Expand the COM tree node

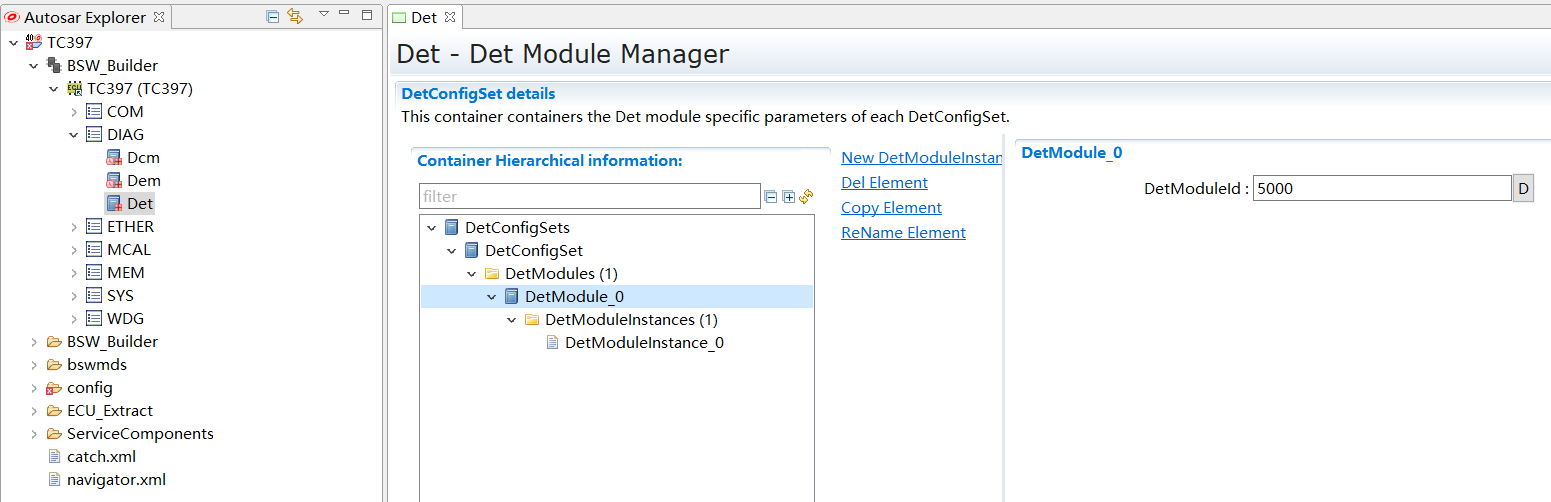(x=74, y=112)
